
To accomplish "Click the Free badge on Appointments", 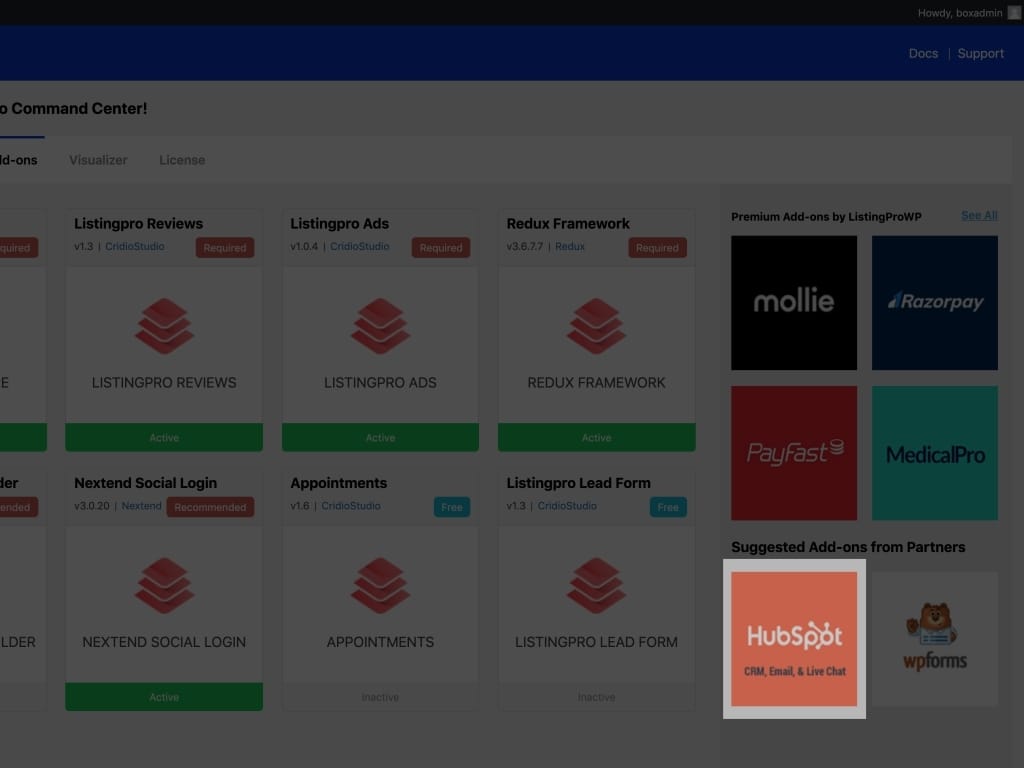I will tap(452, 507).
